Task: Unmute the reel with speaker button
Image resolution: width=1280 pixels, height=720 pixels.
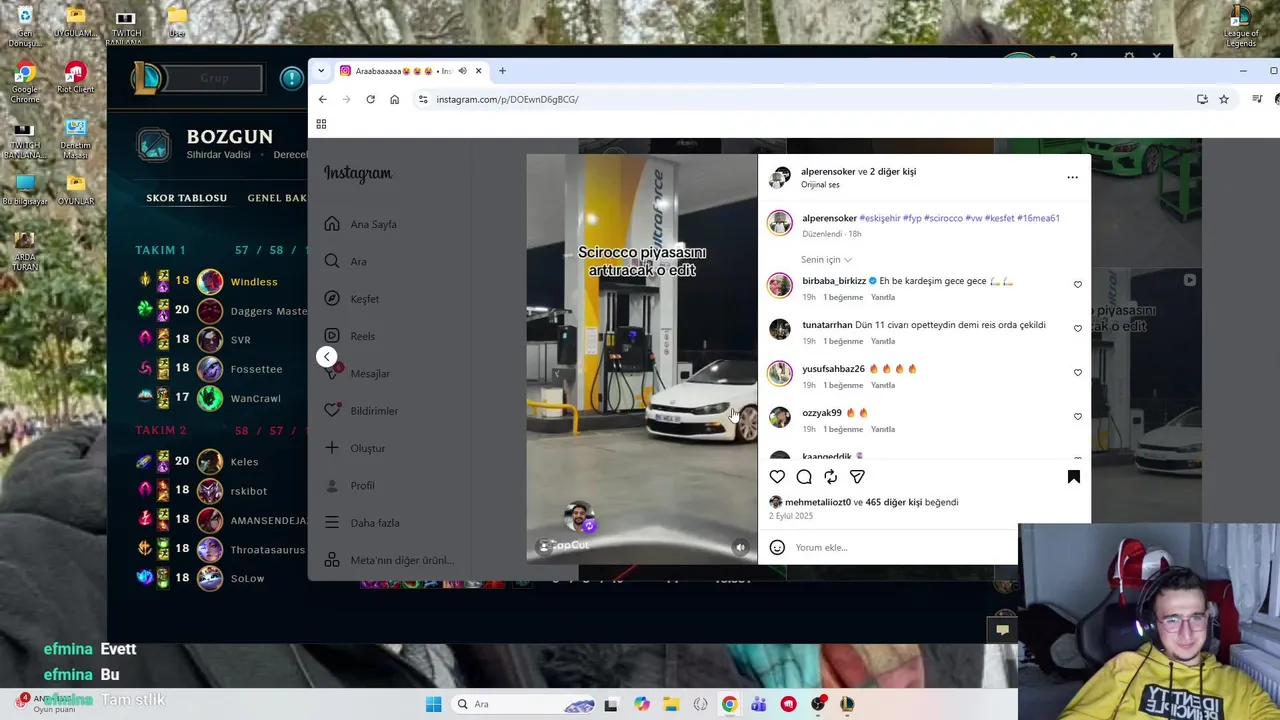Action: pyautogui.click(x=740, y=547)
